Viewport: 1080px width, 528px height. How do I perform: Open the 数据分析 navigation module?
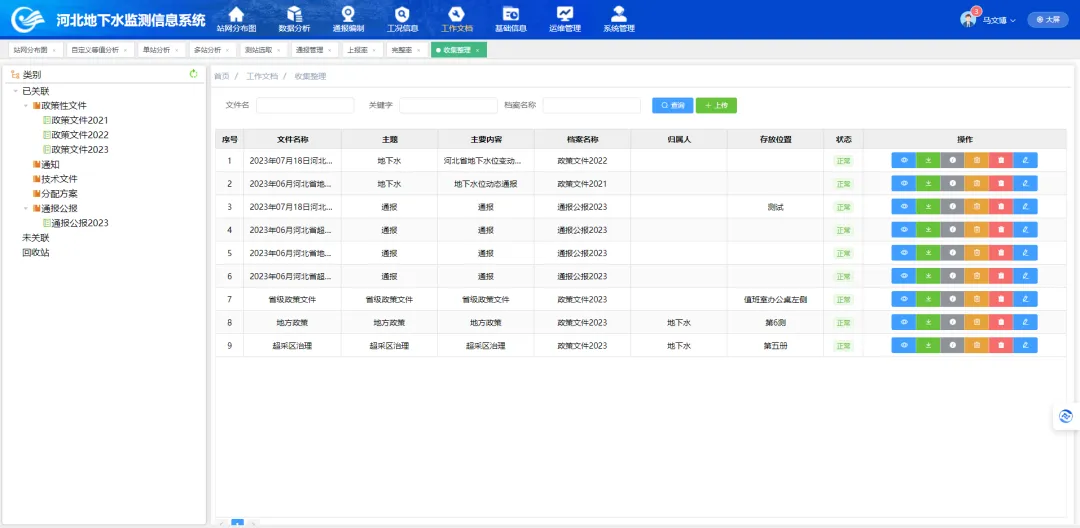point(294,18)
